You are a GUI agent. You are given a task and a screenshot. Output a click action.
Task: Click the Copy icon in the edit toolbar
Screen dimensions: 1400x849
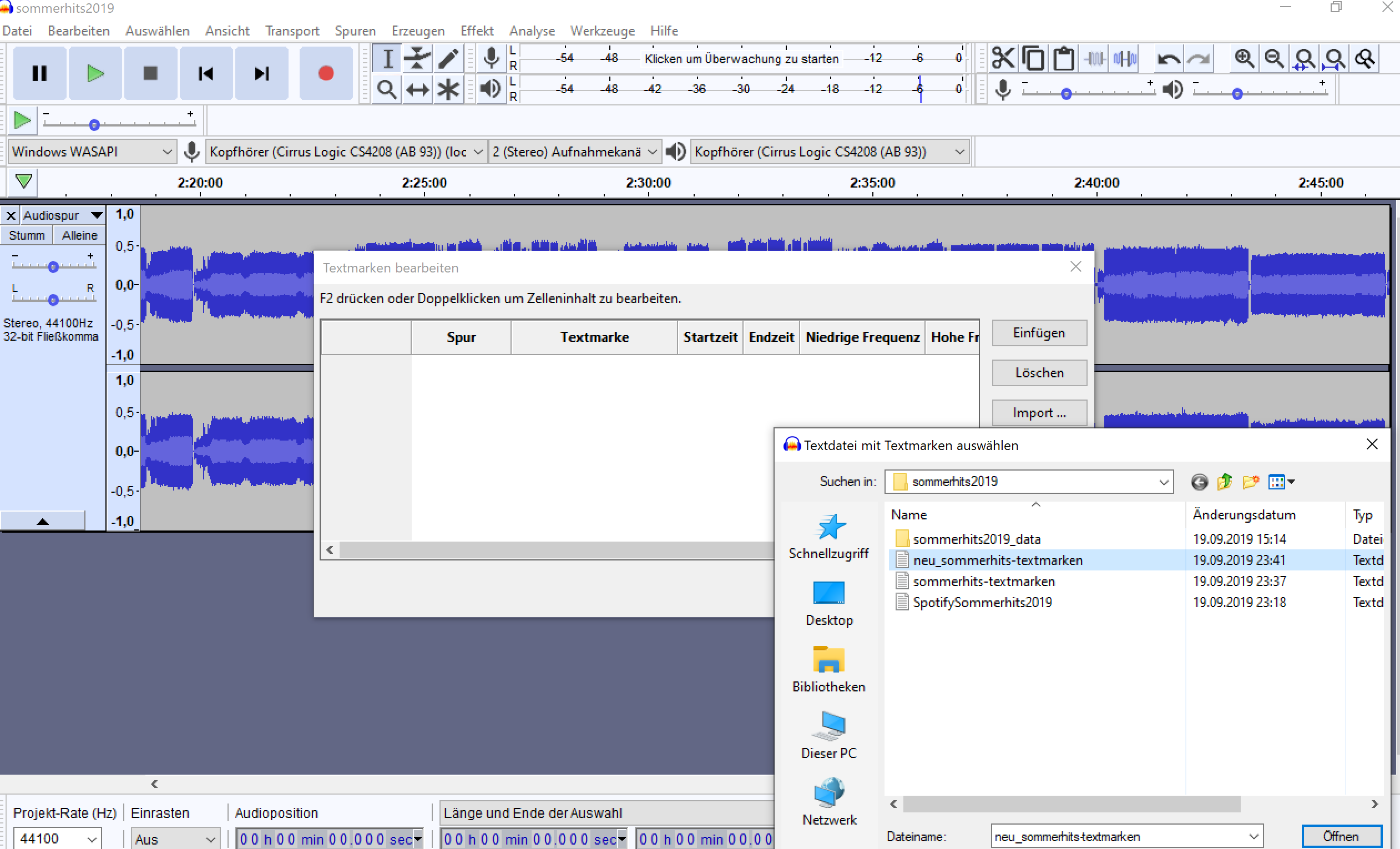(x=1034, y=58)
